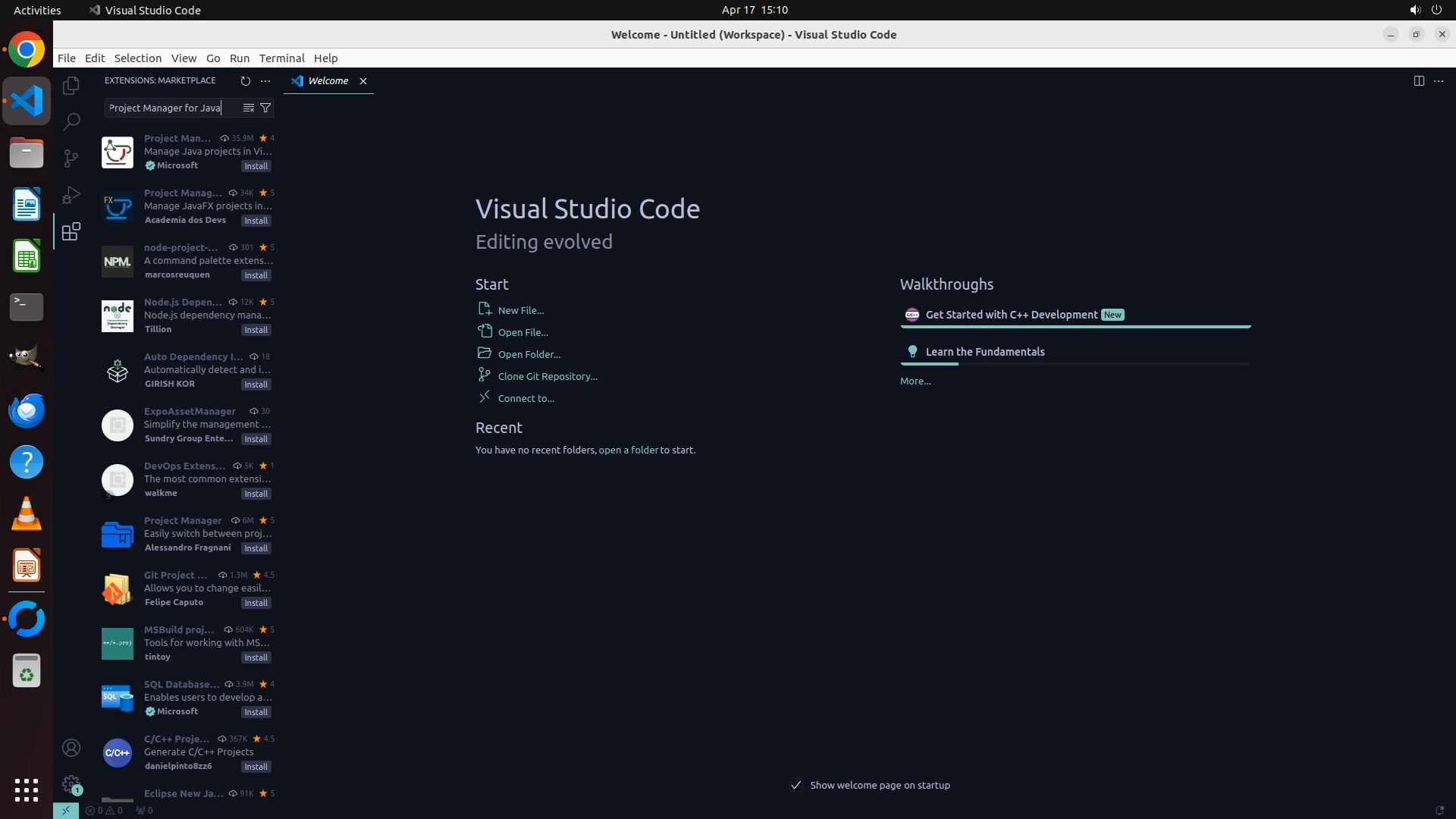Open the extensions filter dropdown
The height and width of the screenshot is (819, 1456).
point(265,108)
